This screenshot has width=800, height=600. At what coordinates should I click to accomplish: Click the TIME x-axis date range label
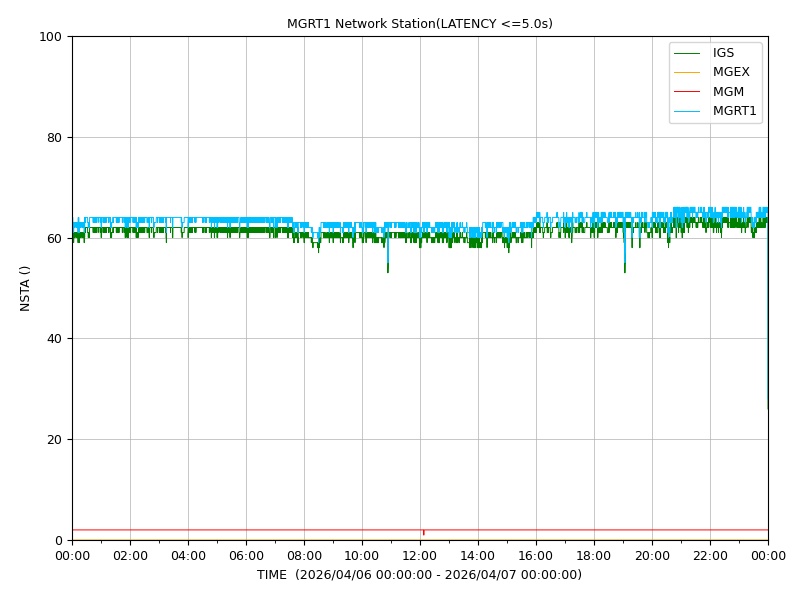(x=419, y=575)
